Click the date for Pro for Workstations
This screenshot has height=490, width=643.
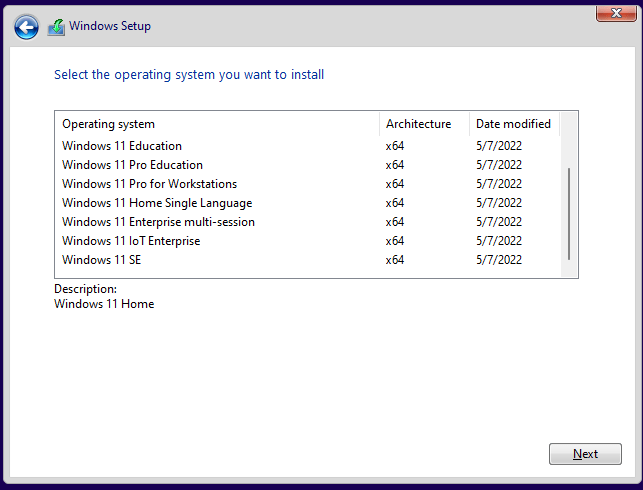(499, 184)
